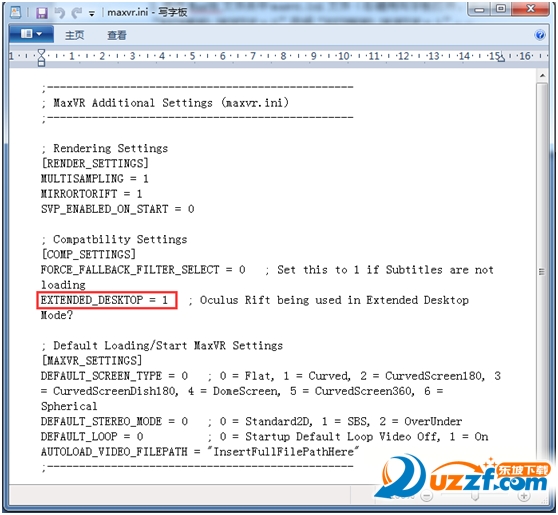558x515 pixels.
Task: Open the blue WordPad file menu button
Action: (31, 34)
